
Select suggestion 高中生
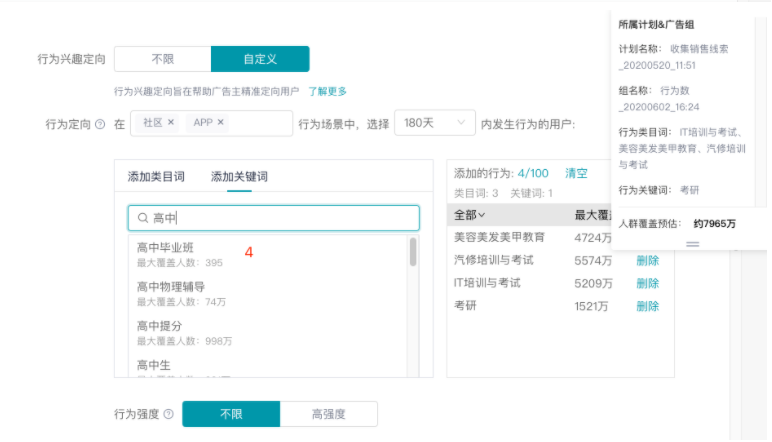268,366
